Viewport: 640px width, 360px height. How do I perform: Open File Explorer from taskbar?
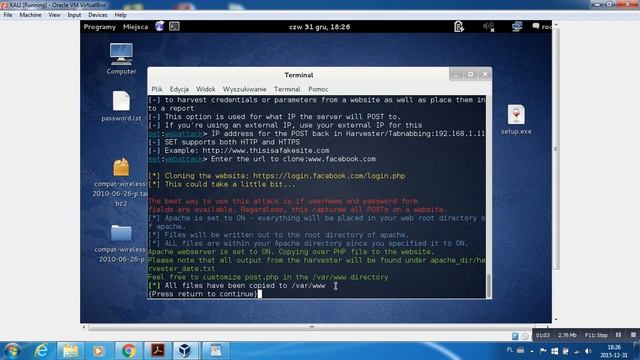(70, 351)
